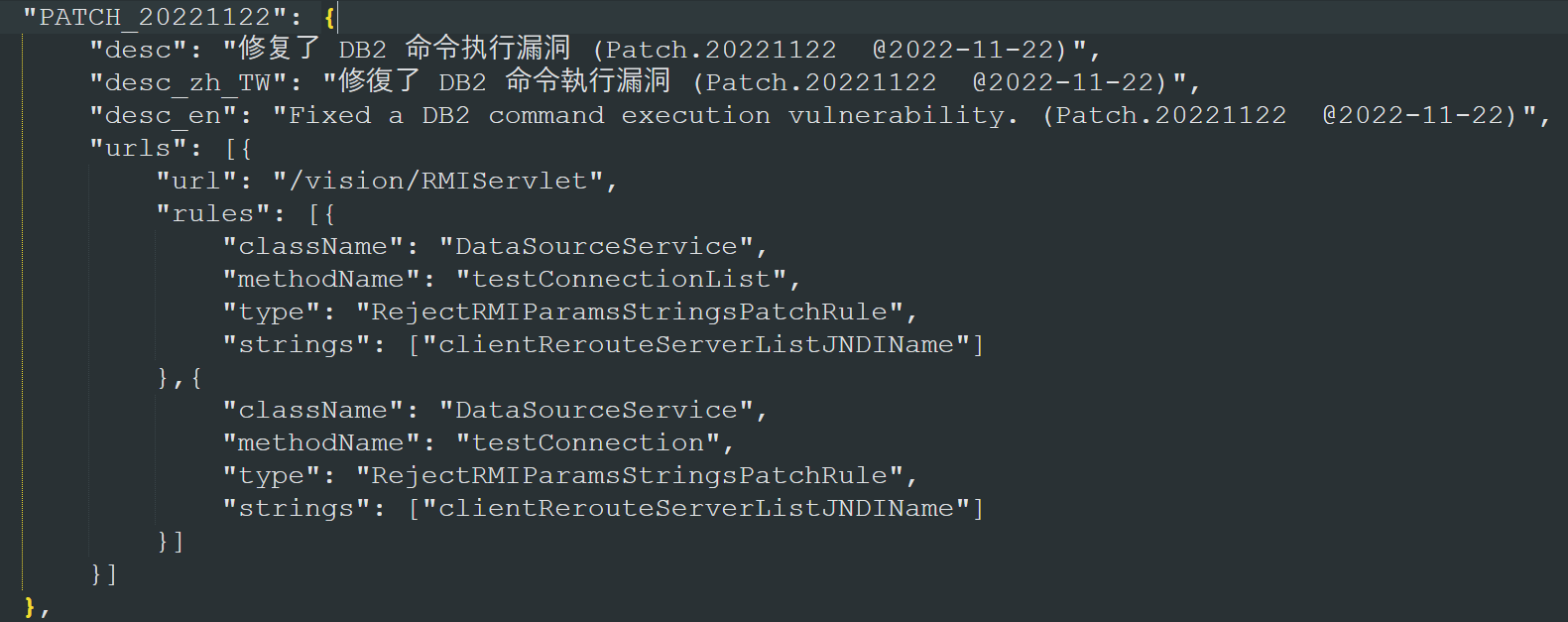Click the closing "}," on the last line
1568x622 pixels.
click(36, 606)
